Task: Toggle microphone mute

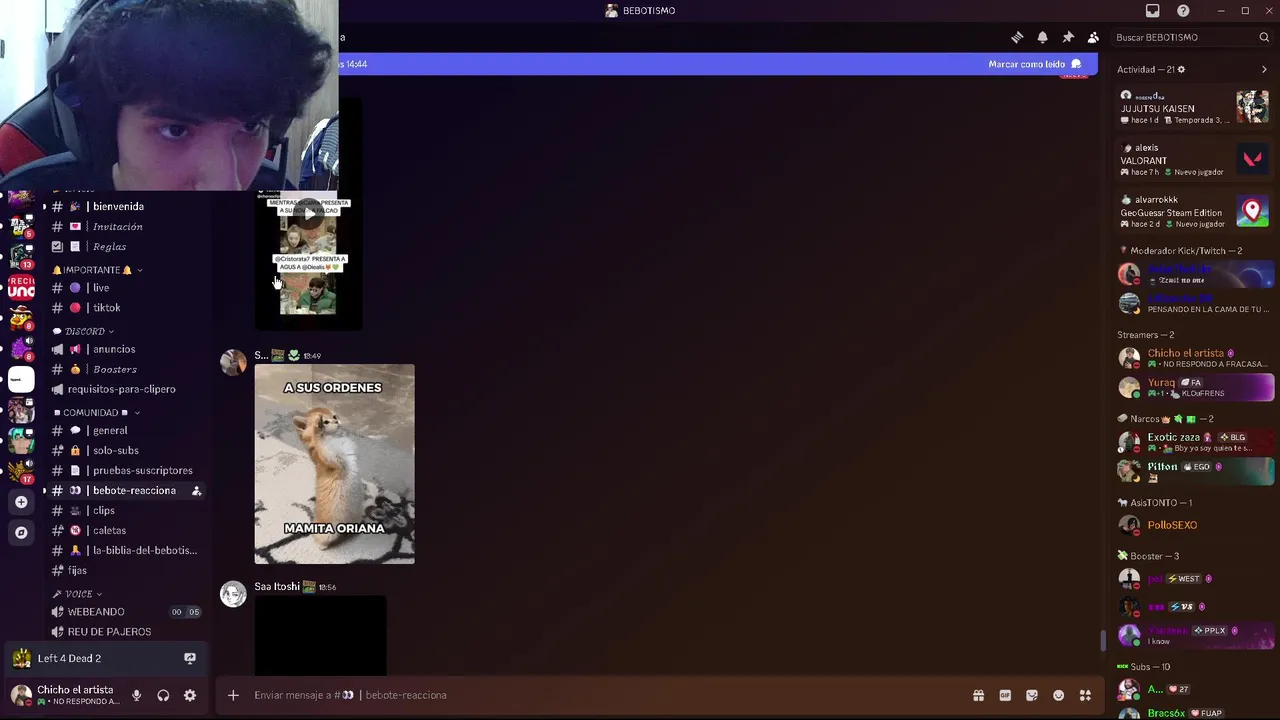Action: [136, 695]
